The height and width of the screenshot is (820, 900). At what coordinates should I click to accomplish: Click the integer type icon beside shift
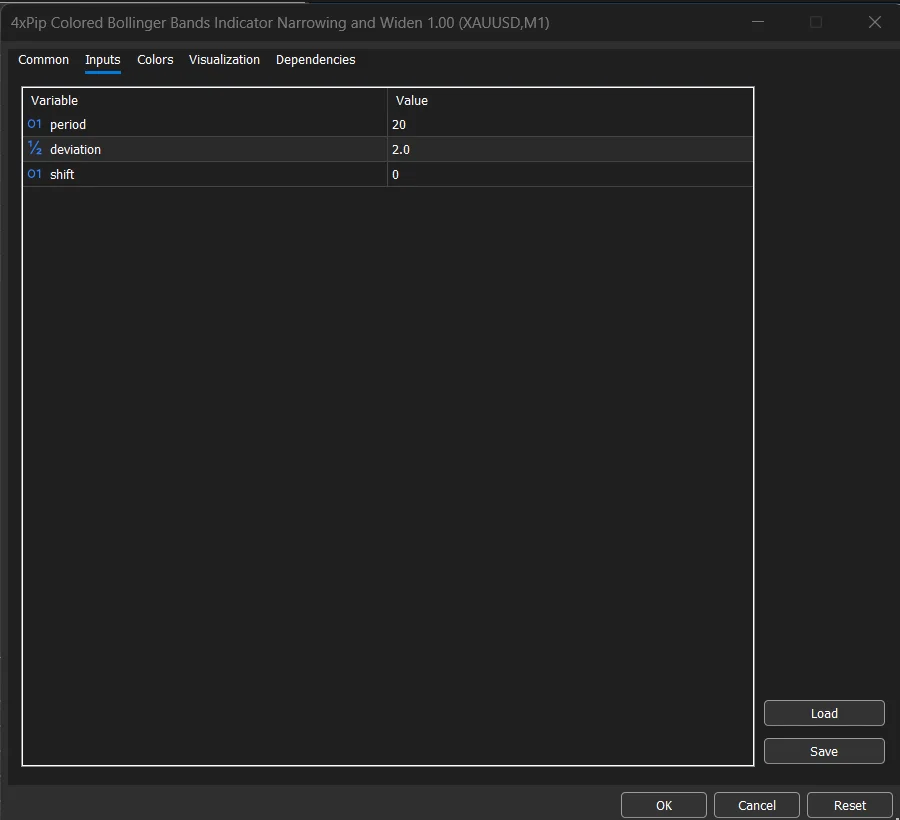pyautogui.click(x=35, y=174)
